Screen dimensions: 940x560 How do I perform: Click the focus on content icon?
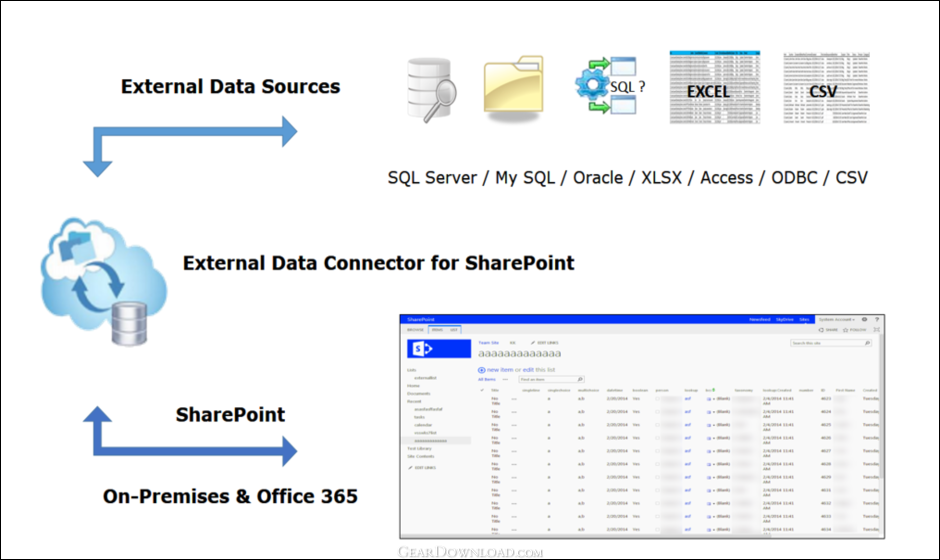(876, 330)
